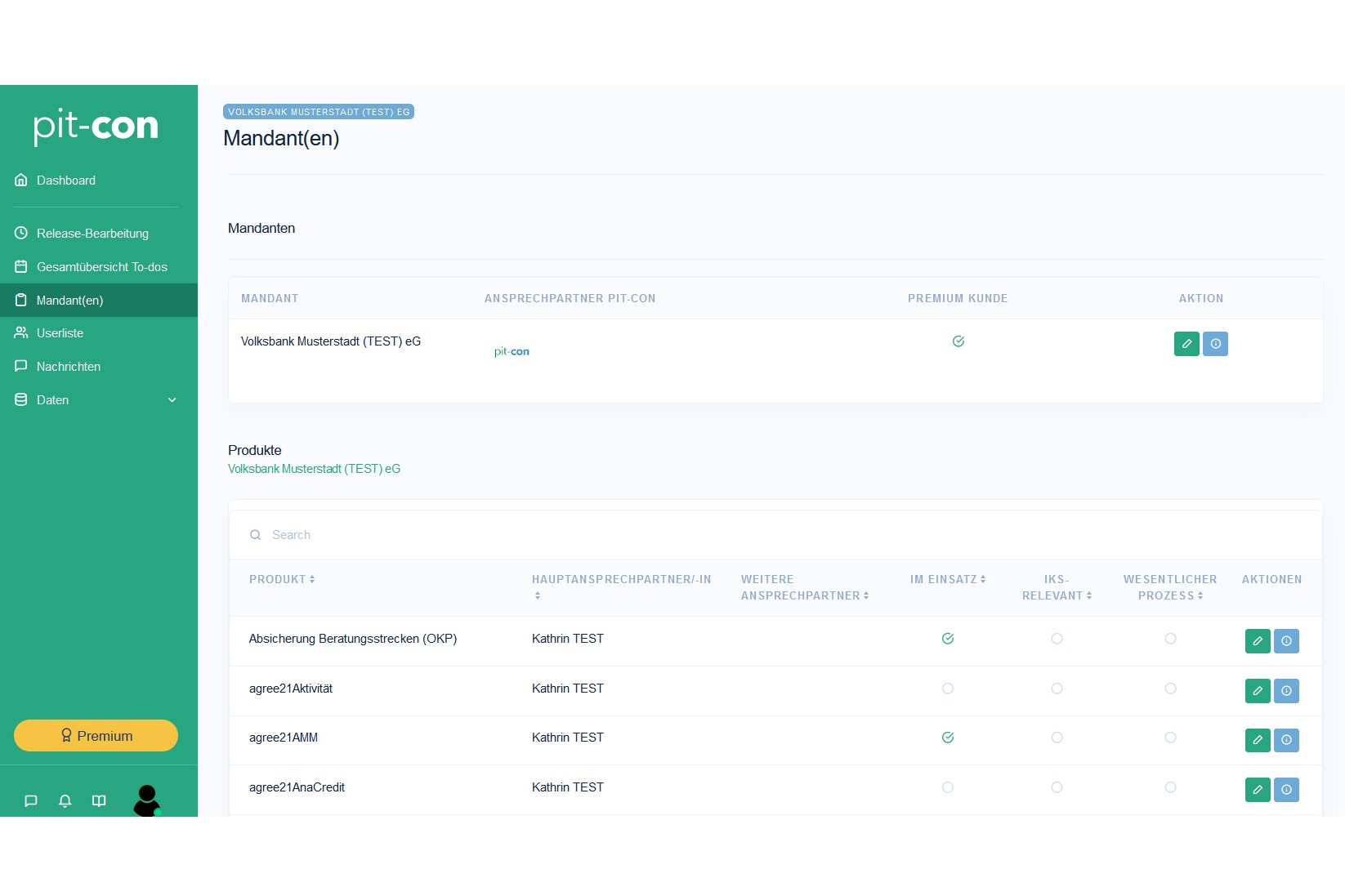
Task: Toggle IKS-Relevant for agree21AnaCredit
Action: click(1057, 787)
